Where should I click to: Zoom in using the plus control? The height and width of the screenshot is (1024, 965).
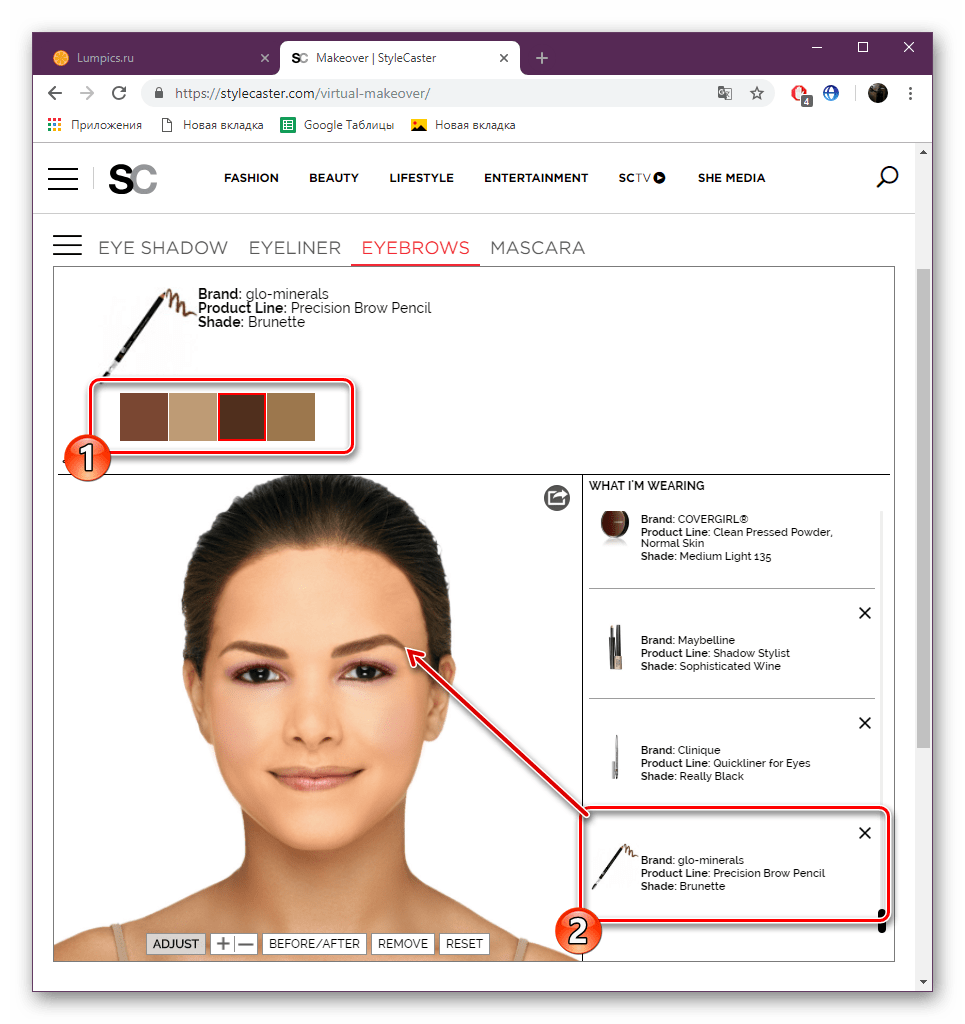pyautogui.click(x=224, y=943)
